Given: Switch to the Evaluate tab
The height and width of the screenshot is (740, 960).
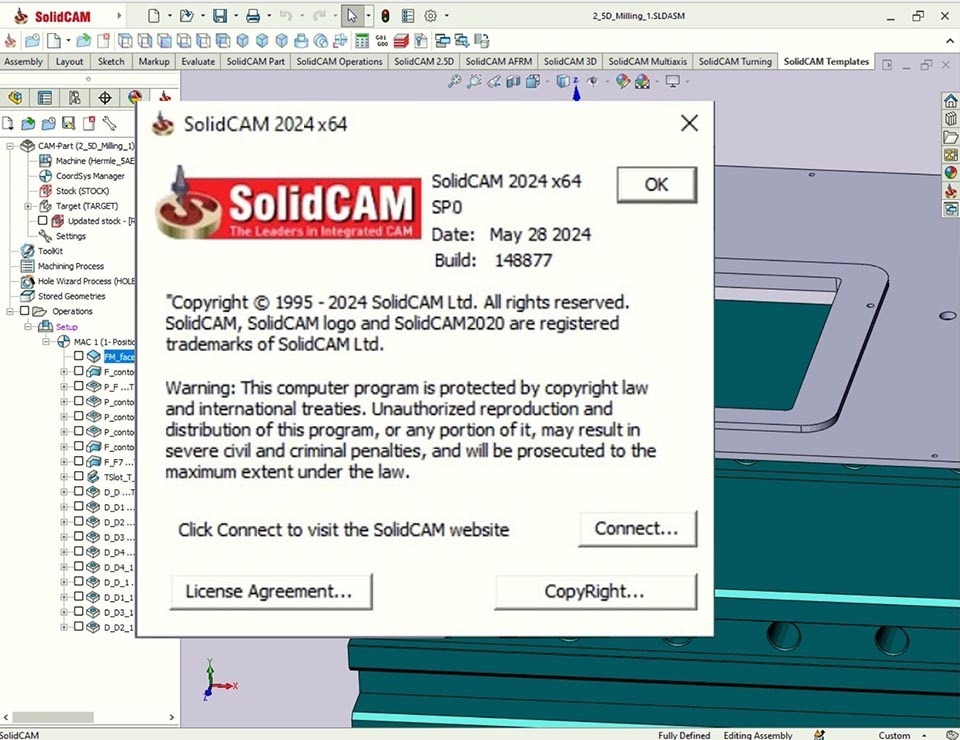Looking at the screenshot, I should tap(198, 61).
